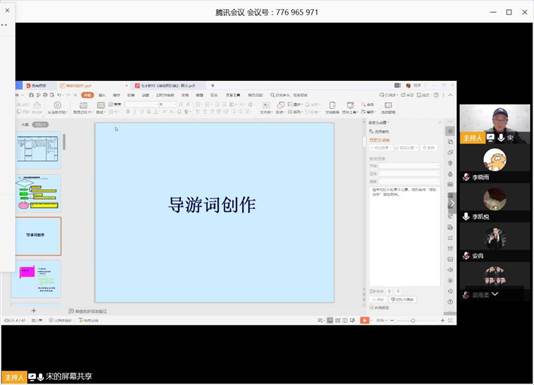
Task: Adjust the zoom slider in status bar
Action: [x=413, y=320]
